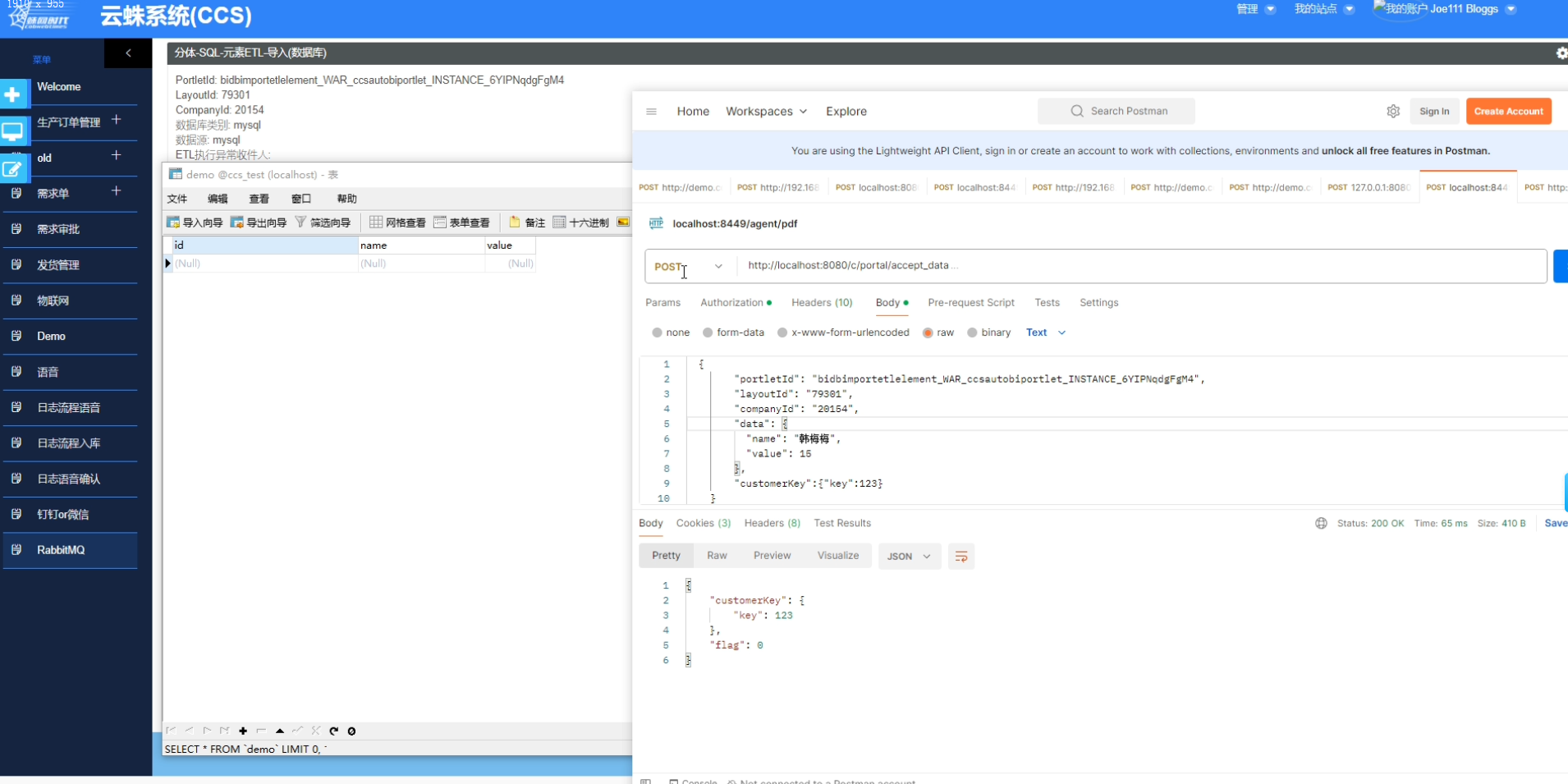The image size is (1568, 784).
Task: Switch to the Raw response view
Action: [x=717, y=556]
